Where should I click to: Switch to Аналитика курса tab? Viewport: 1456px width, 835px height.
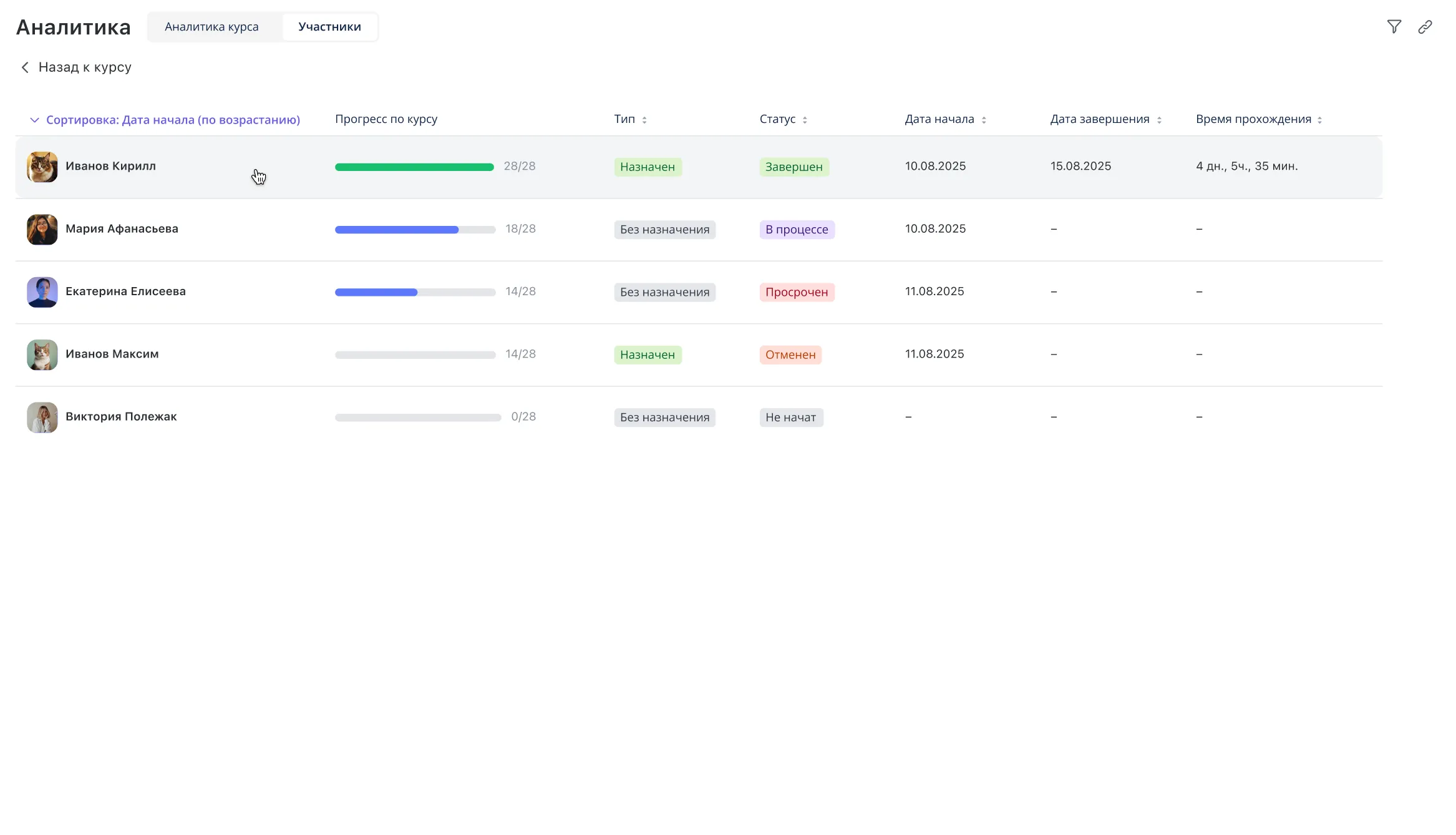(211, 27)
